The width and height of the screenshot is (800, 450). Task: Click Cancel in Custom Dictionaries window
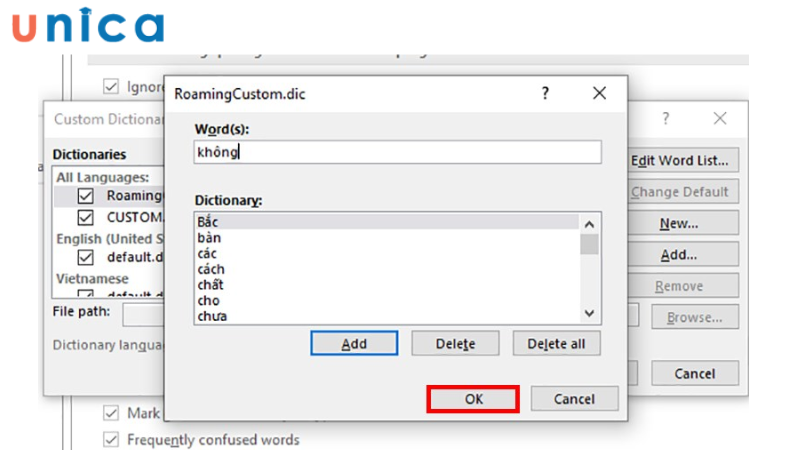point(695,374)
